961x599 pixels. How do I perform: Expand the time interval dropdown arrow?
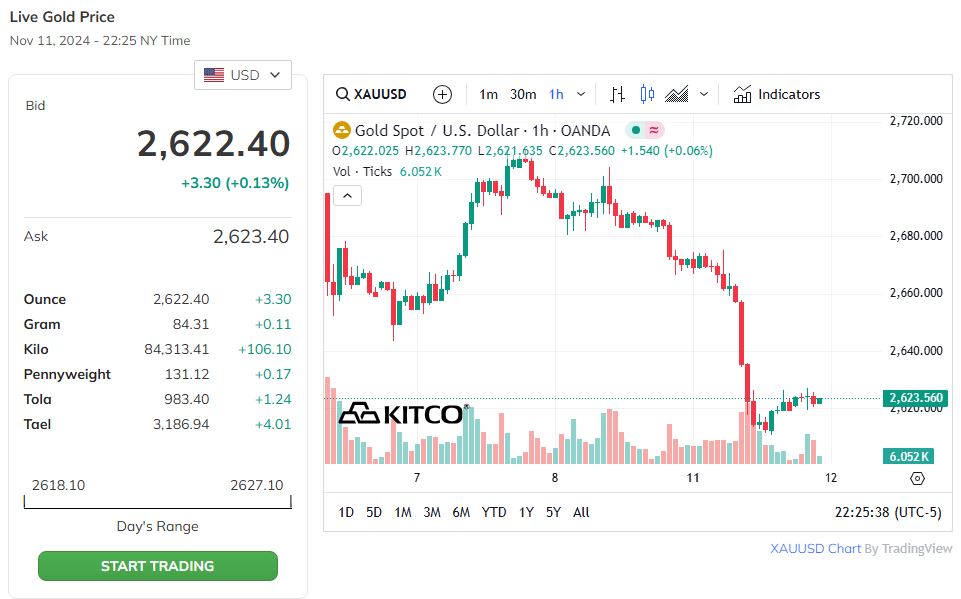(581, 94)
